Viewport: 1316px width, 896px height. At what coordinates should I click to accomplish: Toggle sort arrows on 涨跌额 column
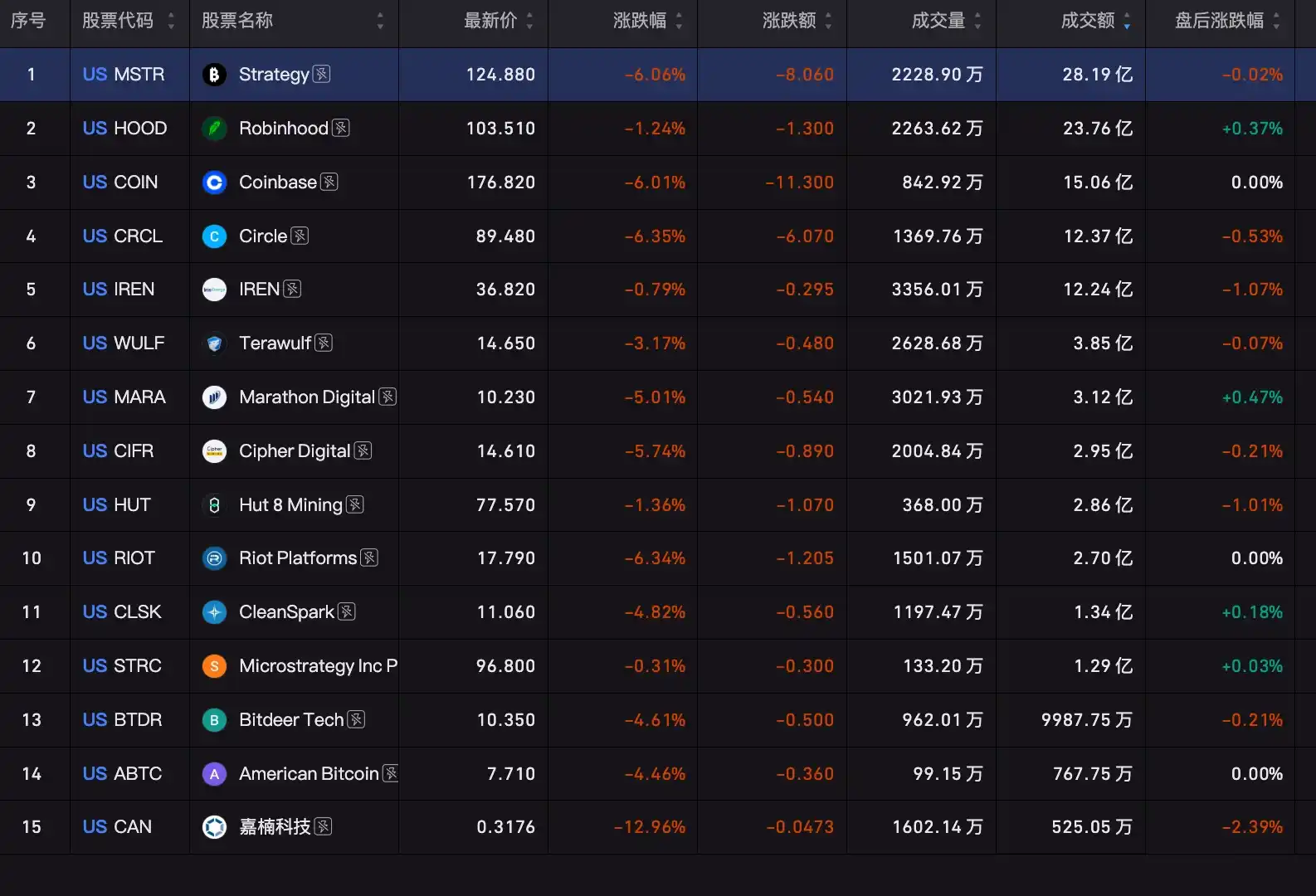tap(828, 21)
